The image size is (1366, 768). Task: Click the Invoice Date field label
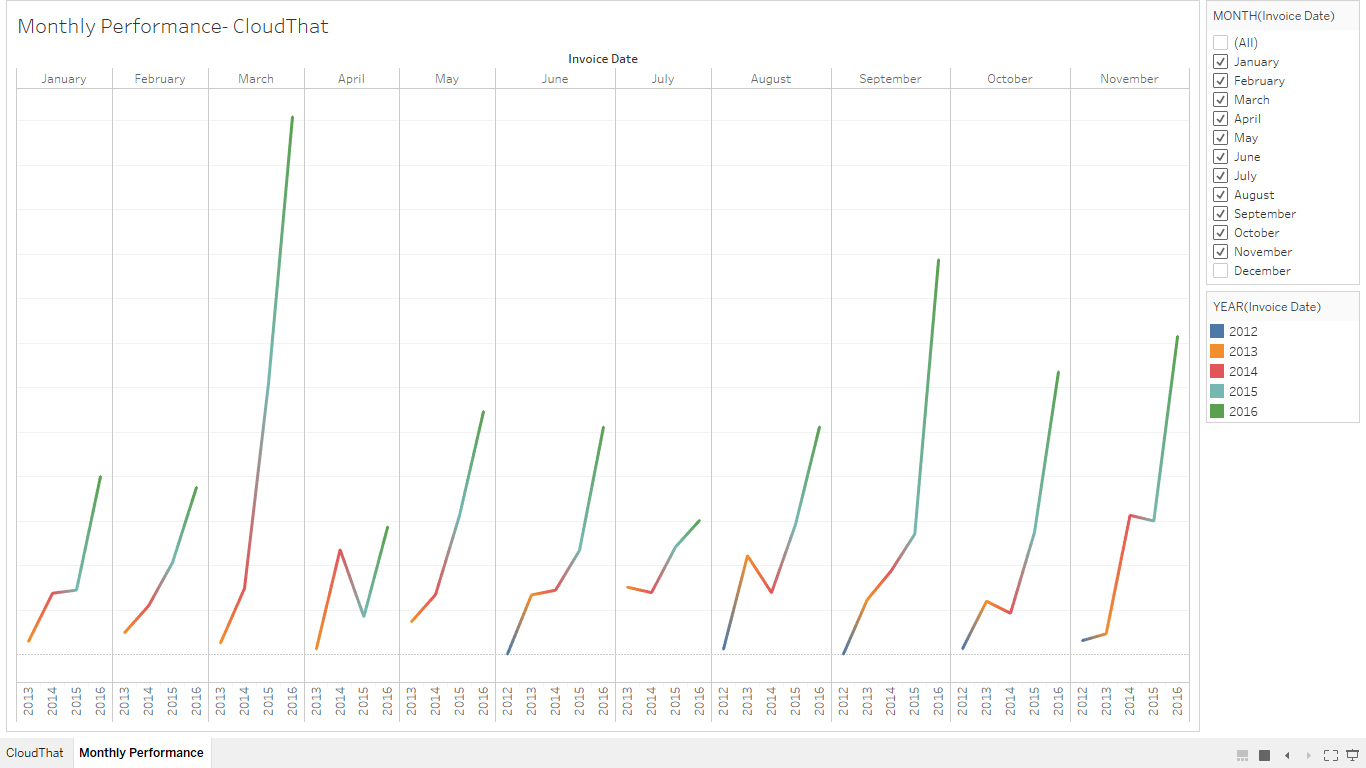coord(603,59)
